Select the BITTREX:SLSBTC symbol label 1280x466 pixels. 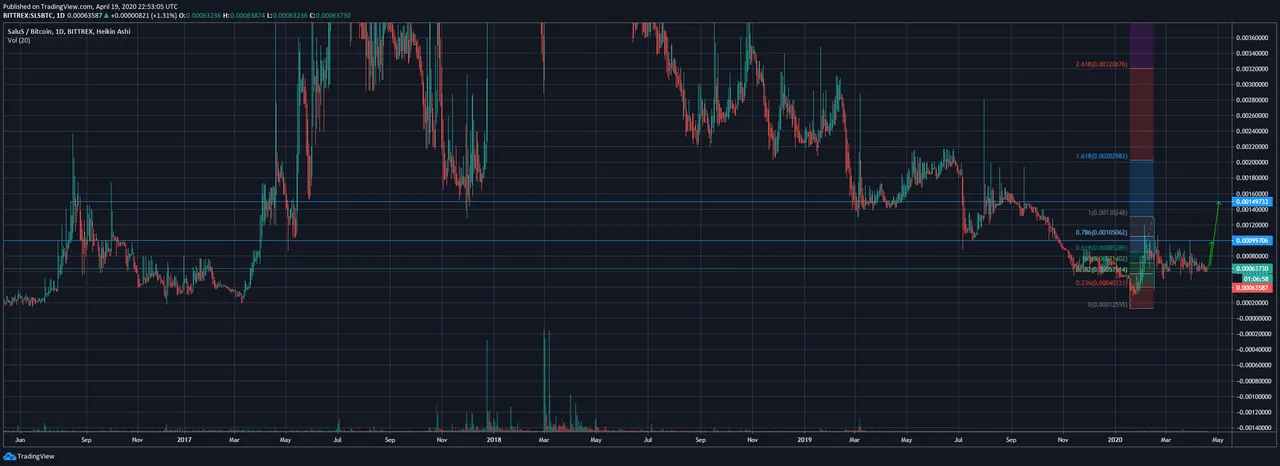click(x=28, y=15)
